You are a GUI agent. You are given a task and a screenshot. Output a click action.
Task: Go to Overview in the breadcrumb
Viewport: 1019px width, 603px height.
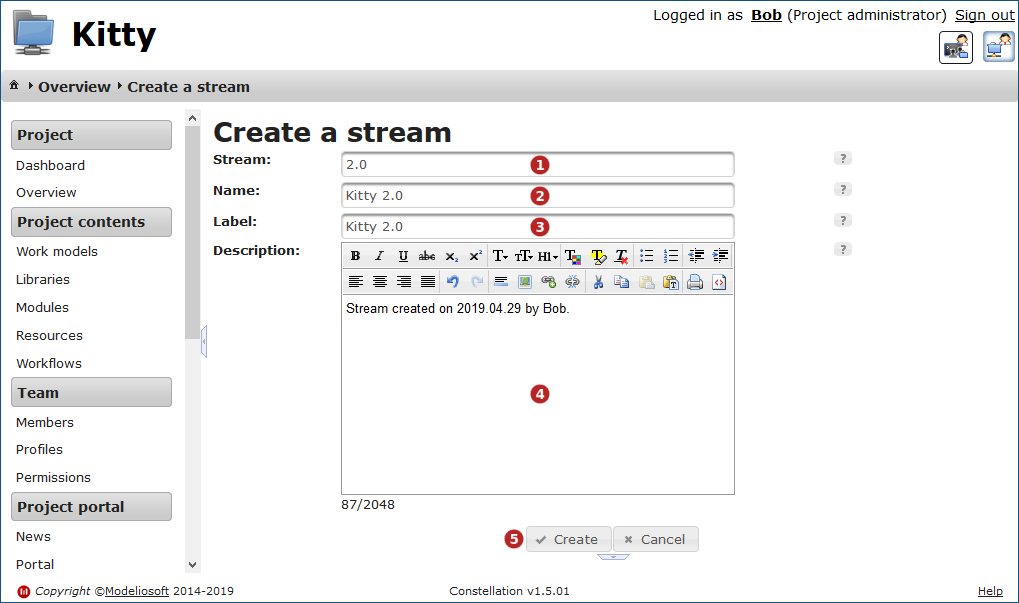pyautogui.click(x=74, y=87)
